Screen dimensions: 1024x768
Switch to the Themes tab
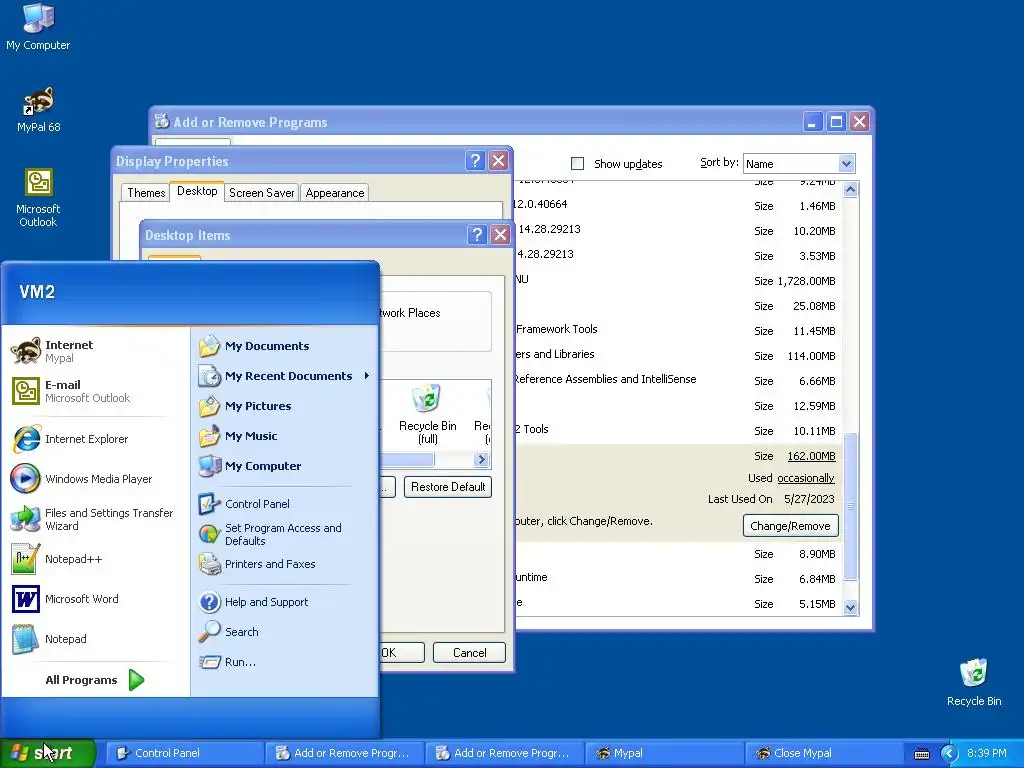point(146,193)
